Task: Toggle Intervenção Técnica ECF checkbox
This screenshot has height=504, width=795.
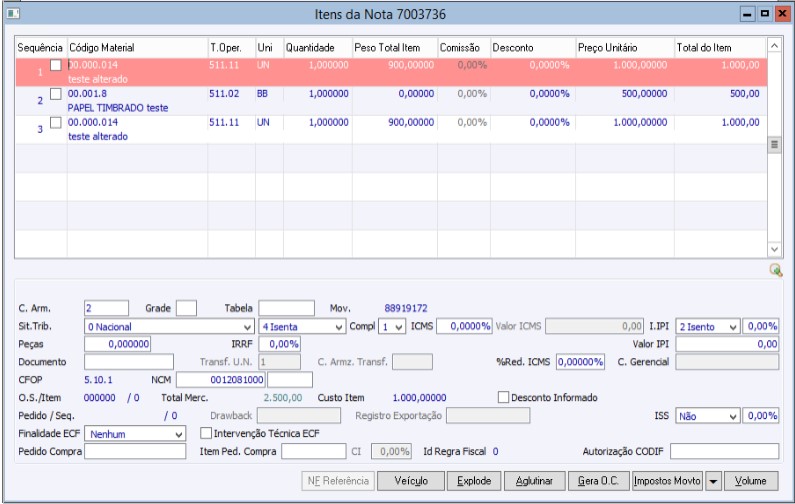Action: click(x=206, y=434)
